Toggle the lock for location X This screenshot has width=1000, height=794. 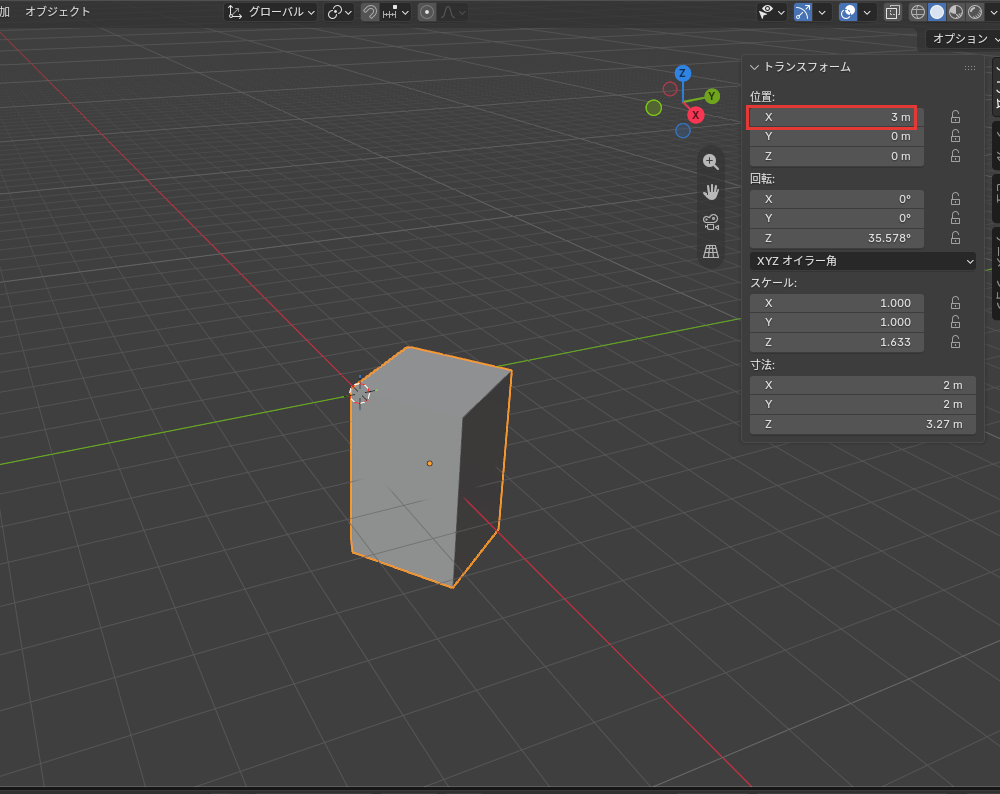pyautogui.click(x=955, y=117)
